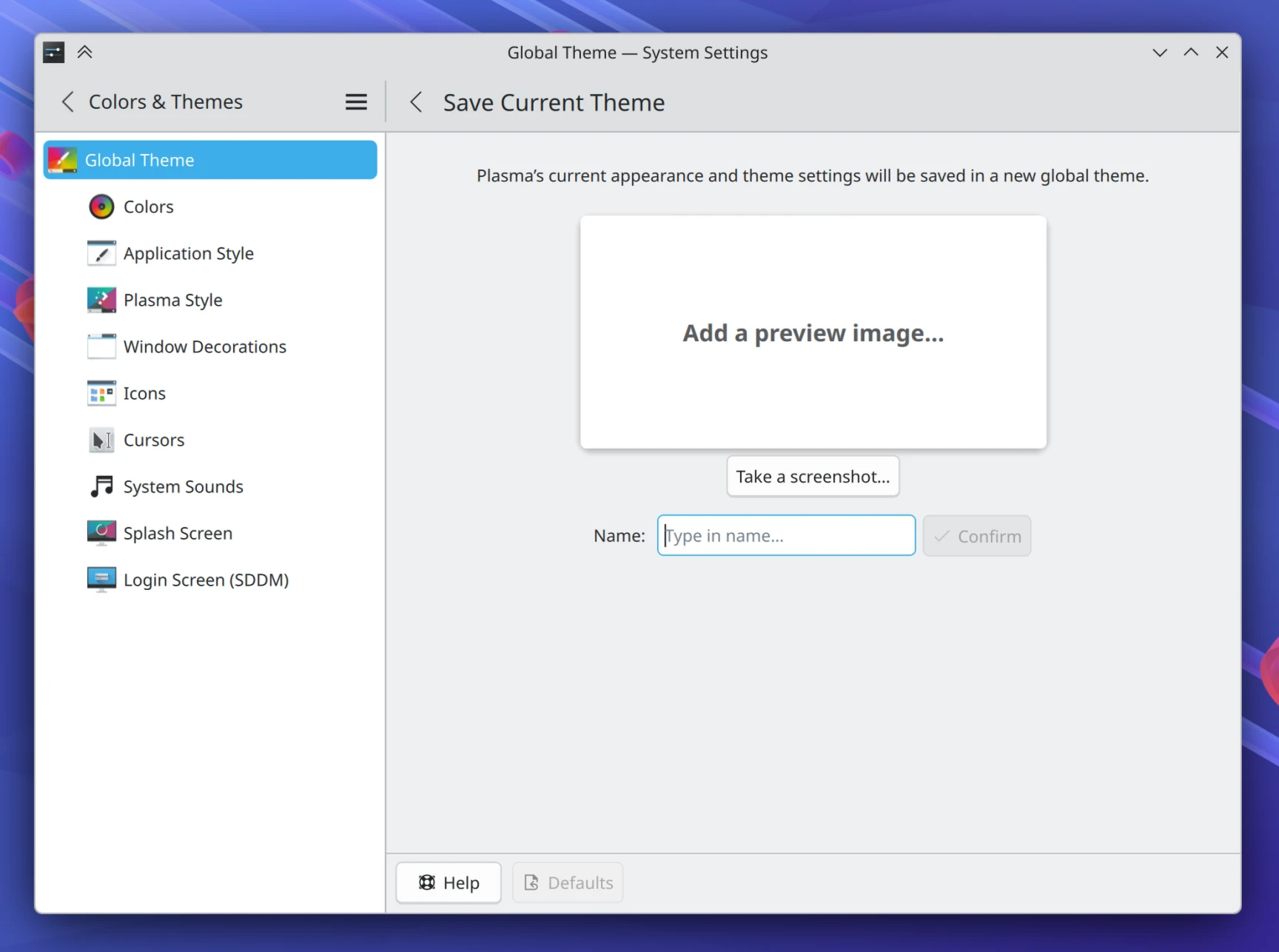Open Window Decorations settings

(x=205, y=346)
